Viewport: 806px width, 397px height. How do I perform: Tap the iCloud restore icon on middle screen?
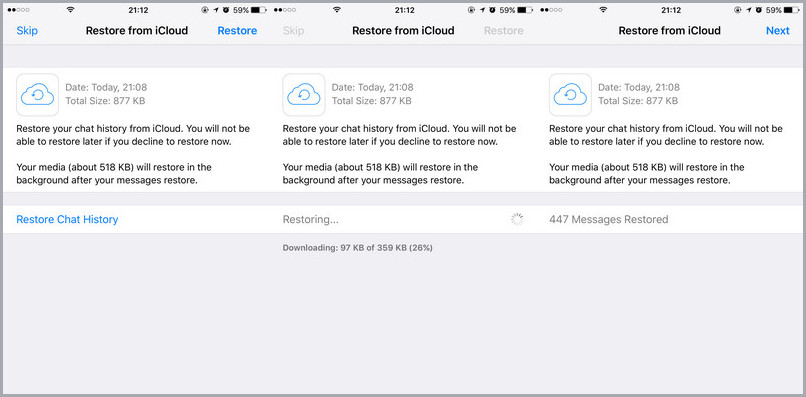[x=304, y=95]
